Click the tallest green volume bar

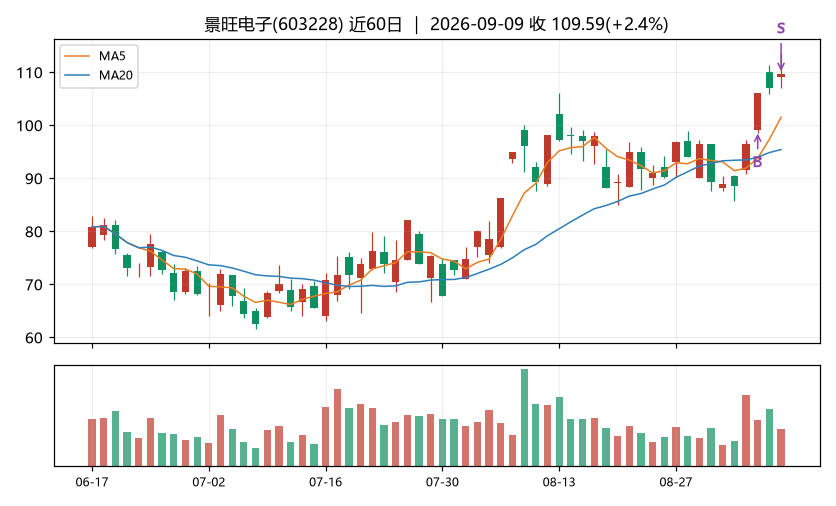coord(524,417)
